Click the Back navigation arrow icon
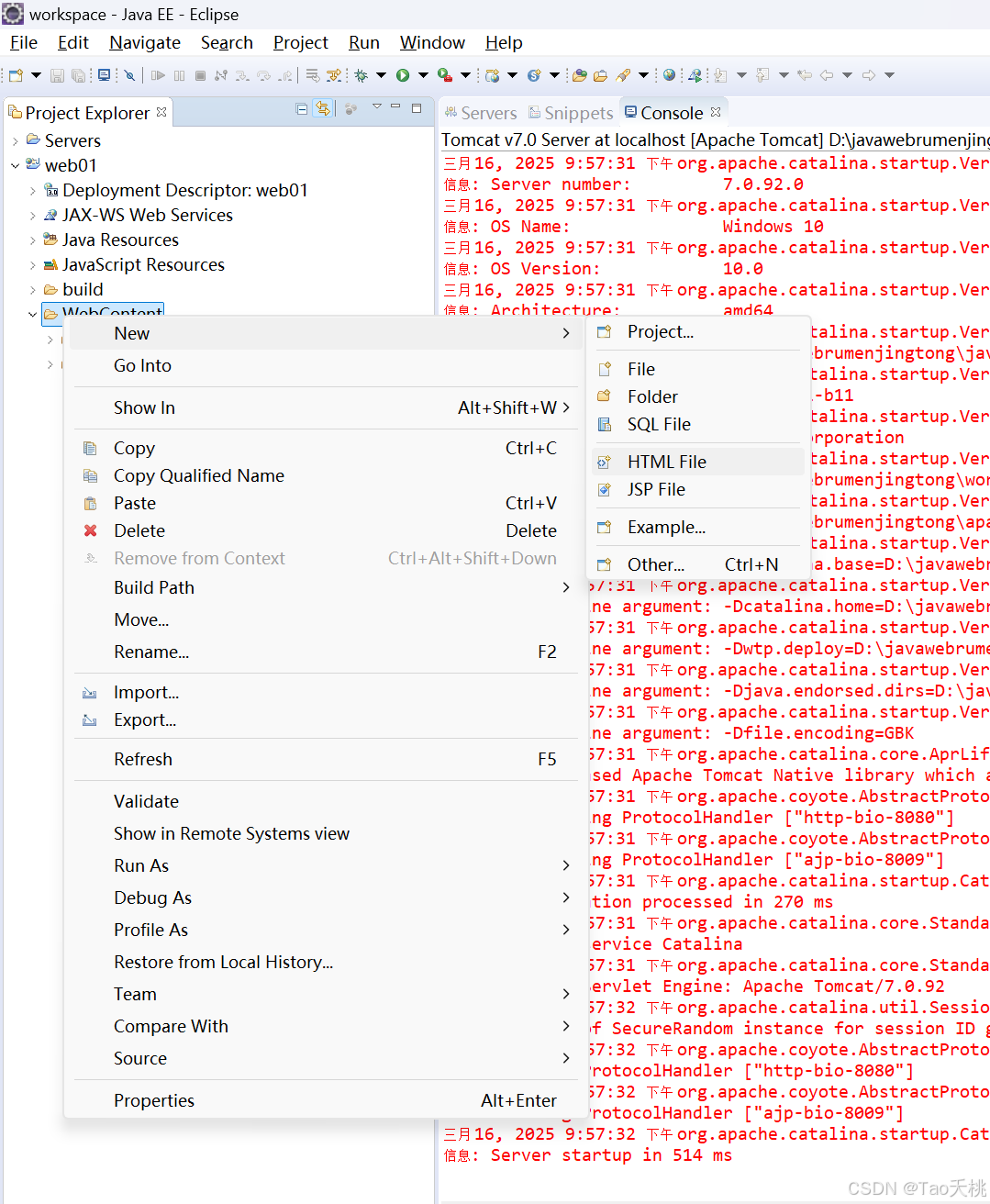The image size is (990, 1204). (x=827, y=75)
